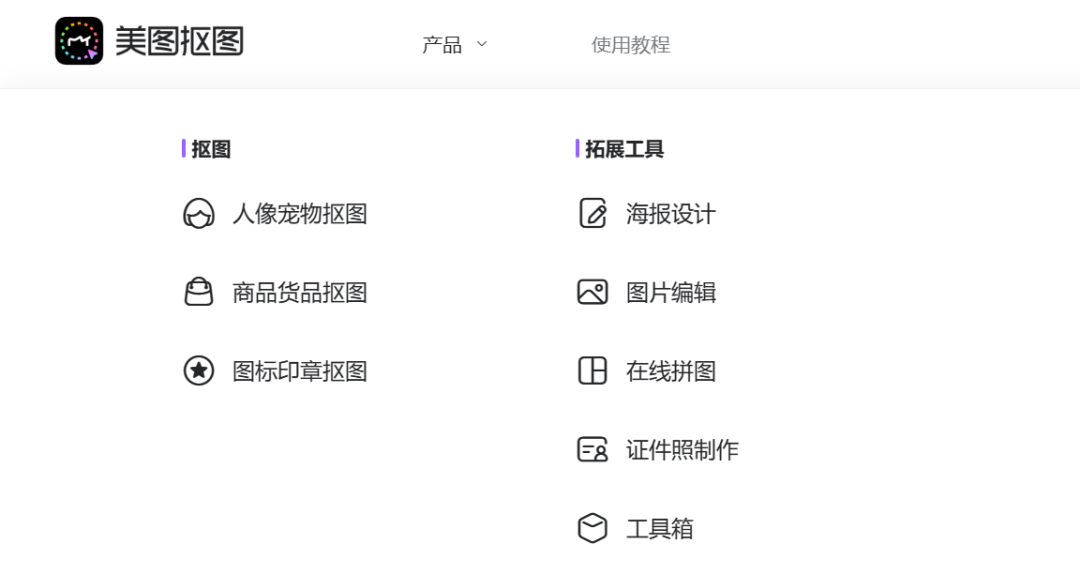The image size is (1080, 574).
Task: Click the picture icon beside 图片编辑
Action: click(x=592, y=292)
